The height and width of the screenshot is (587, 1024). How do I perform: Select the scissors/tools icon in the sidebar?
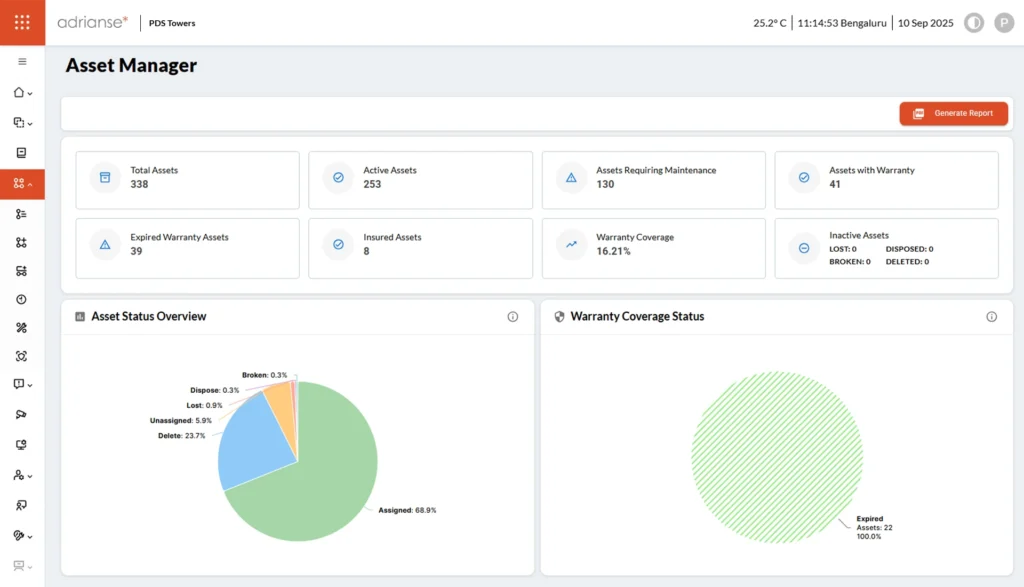click(22, 327)
